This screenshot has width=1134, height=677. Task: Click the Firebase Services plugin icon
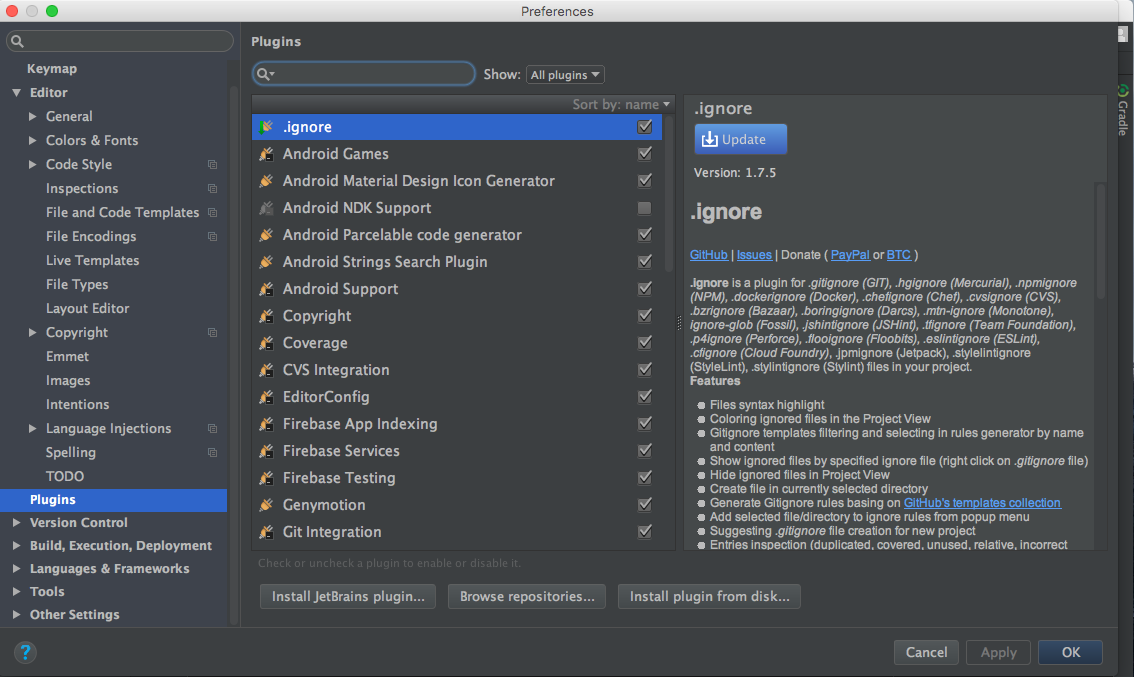[266, 451]
